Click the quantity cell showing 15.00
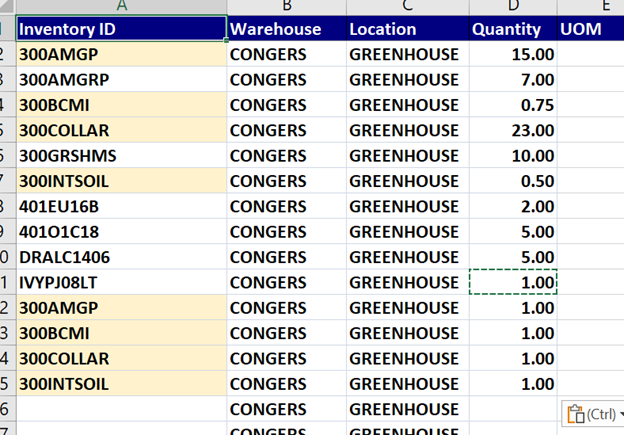The height and width of the screenshot is (435, 624). point(512,54)
